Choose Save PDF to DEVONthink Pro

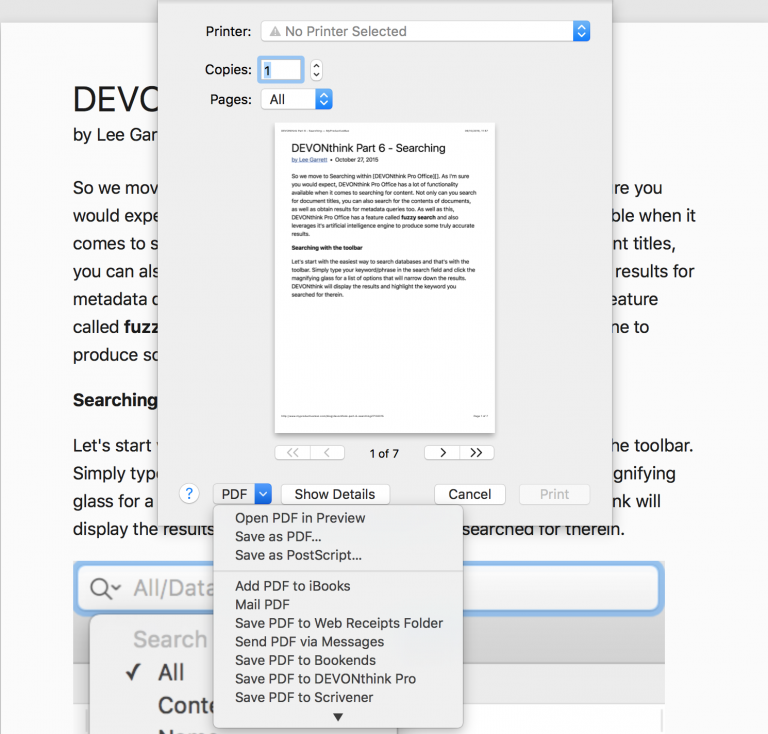point(338,679)
